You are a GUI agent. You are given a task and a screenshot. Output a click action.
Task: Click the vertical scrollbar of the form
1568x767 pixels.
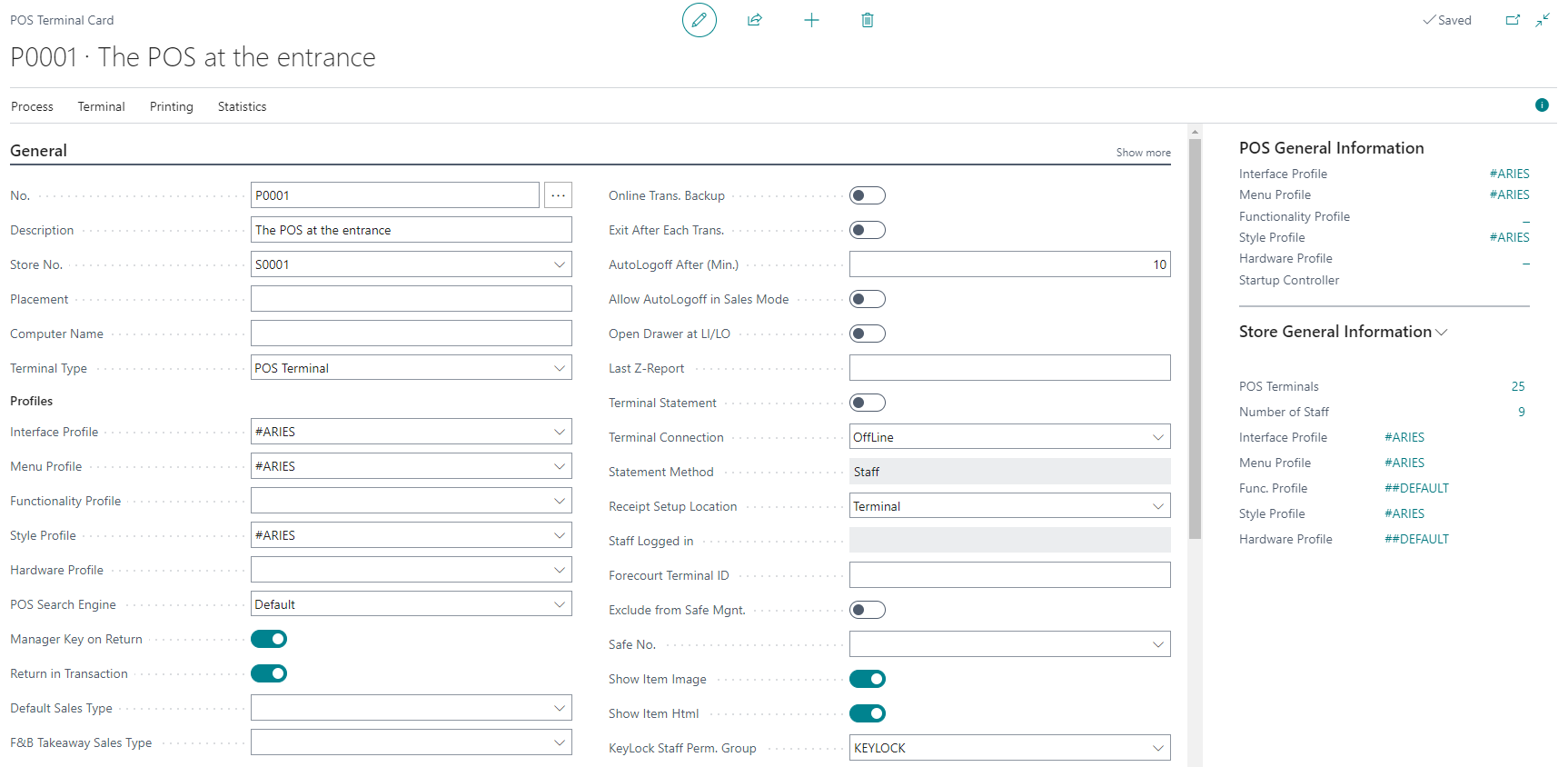(1195, 336)
